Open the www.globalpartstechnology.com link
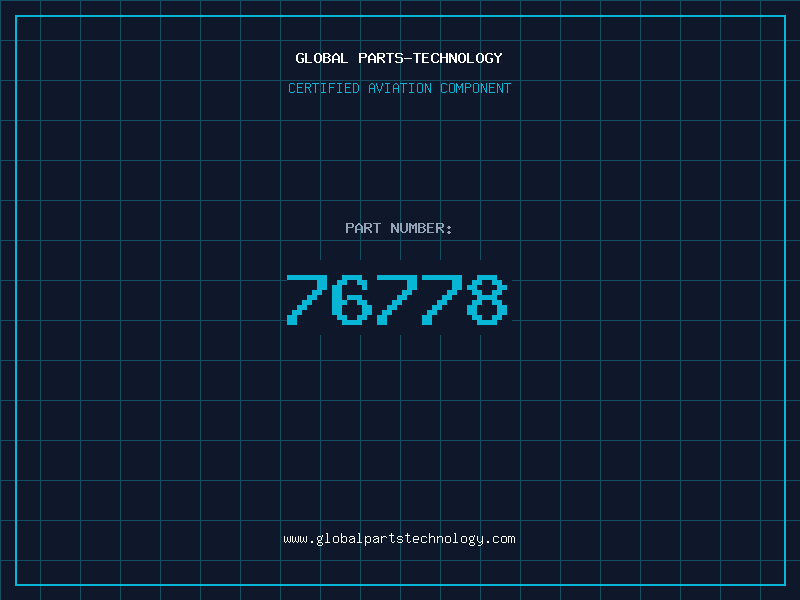This screenshot has height=600, width=800. point(399,539)
